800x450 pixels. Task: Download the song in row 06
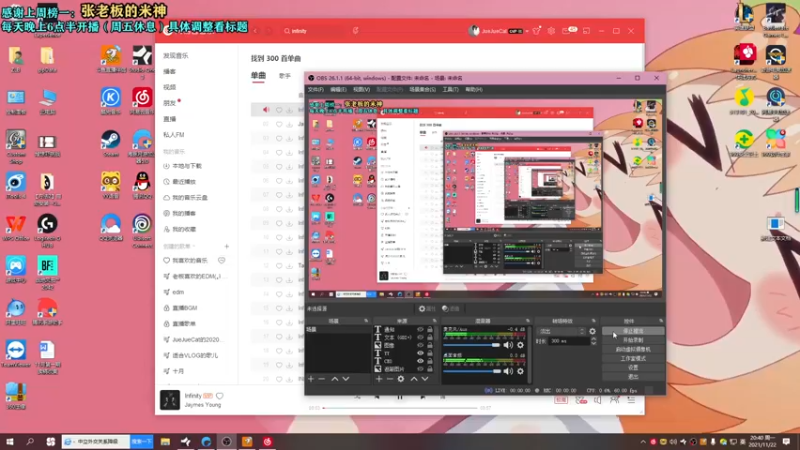[x=289, y=181]
